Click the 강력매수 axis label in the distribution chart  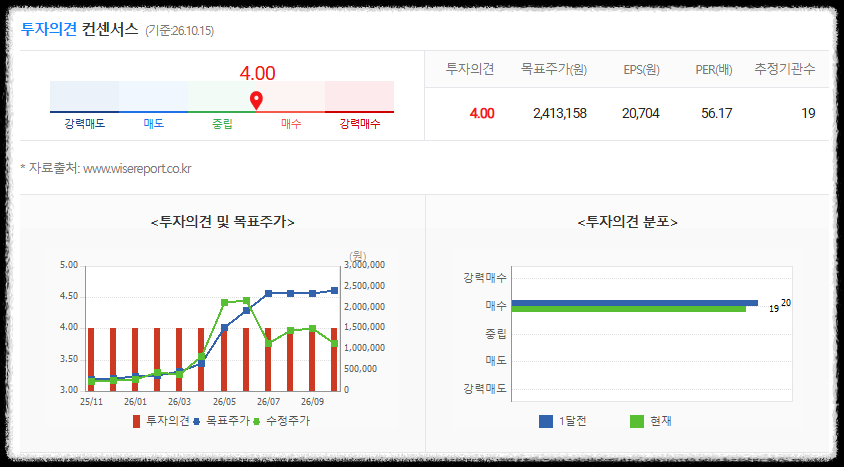(x=485, y=278)
